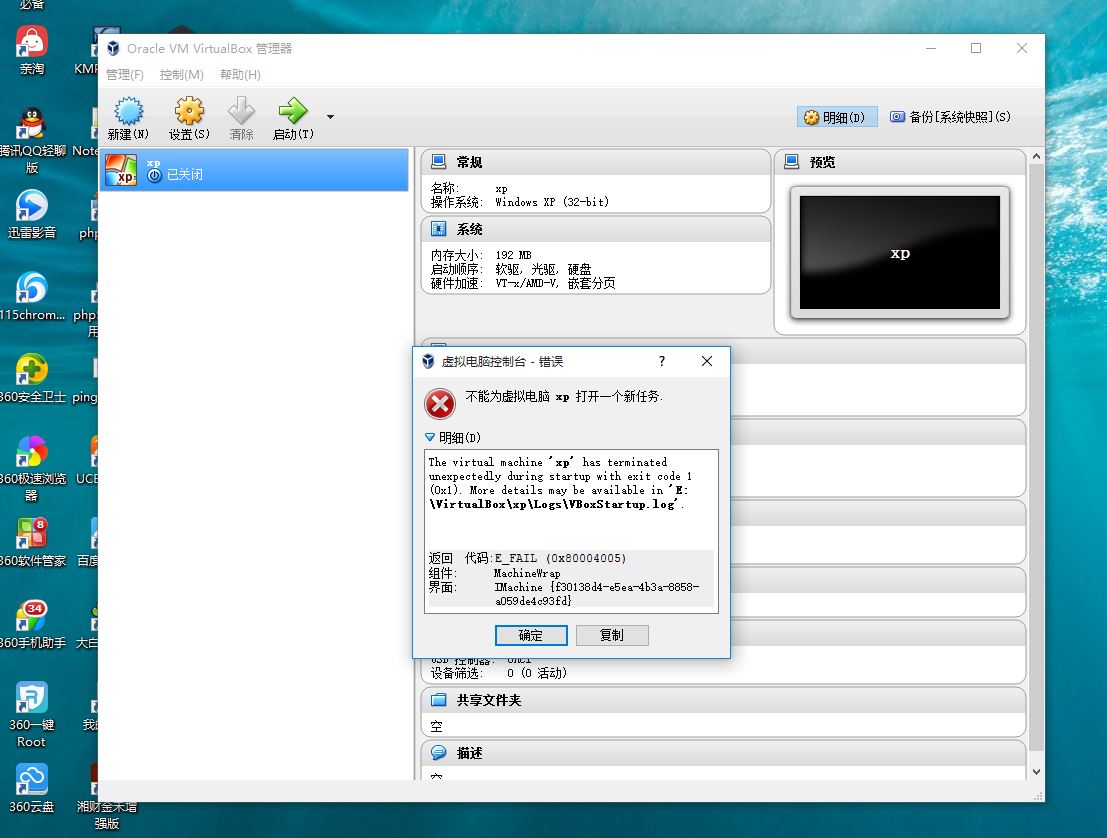
Task: Click the New (新建) toolbar icon
Action: [128, 112]
